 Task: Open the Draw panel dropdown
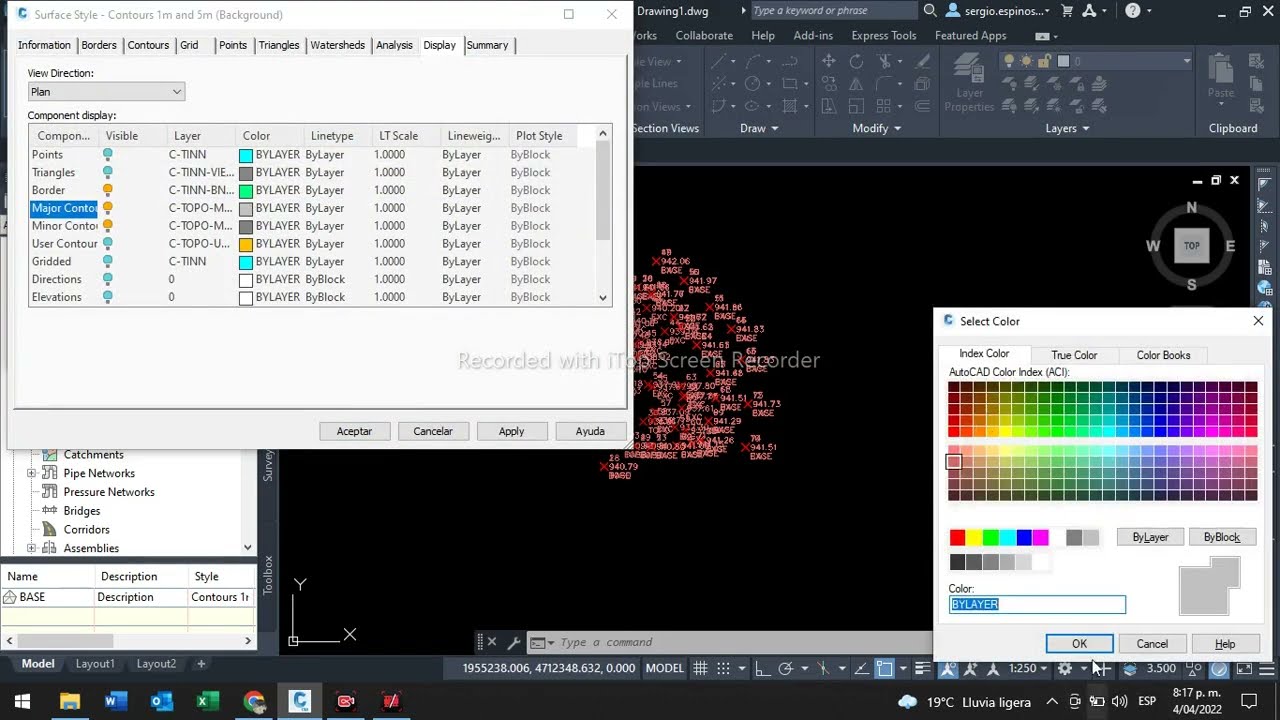(x=759, y=128)
